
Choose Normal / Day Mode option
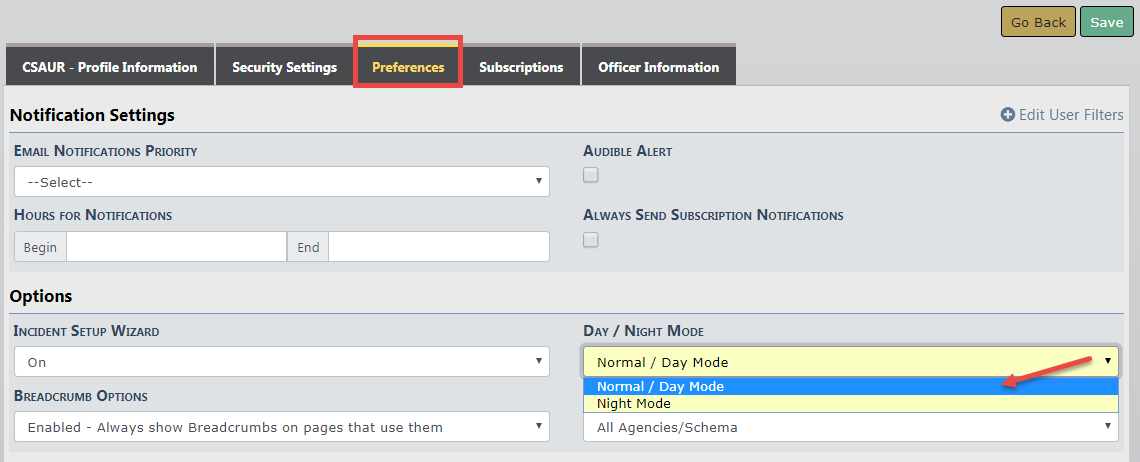tap(660, 387)
